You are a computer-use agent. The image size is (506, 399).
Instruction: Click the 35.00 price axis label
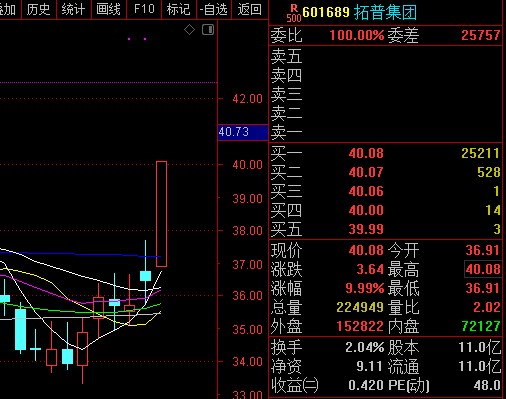tap(247, 330)
